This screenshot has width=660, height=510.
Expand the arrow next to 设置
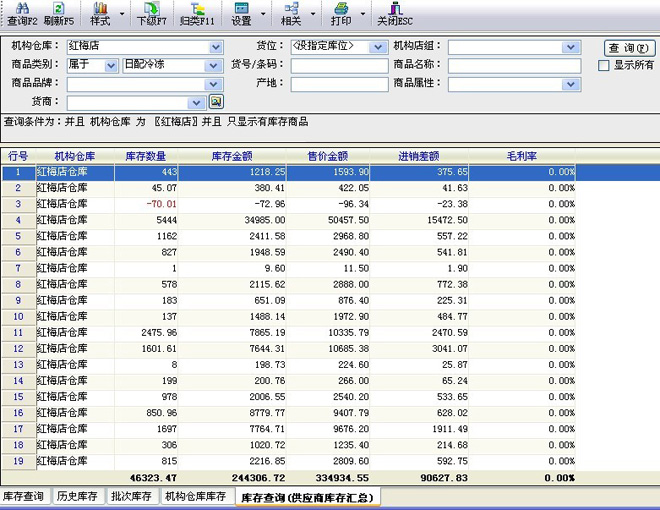click(x=263, y=14)
